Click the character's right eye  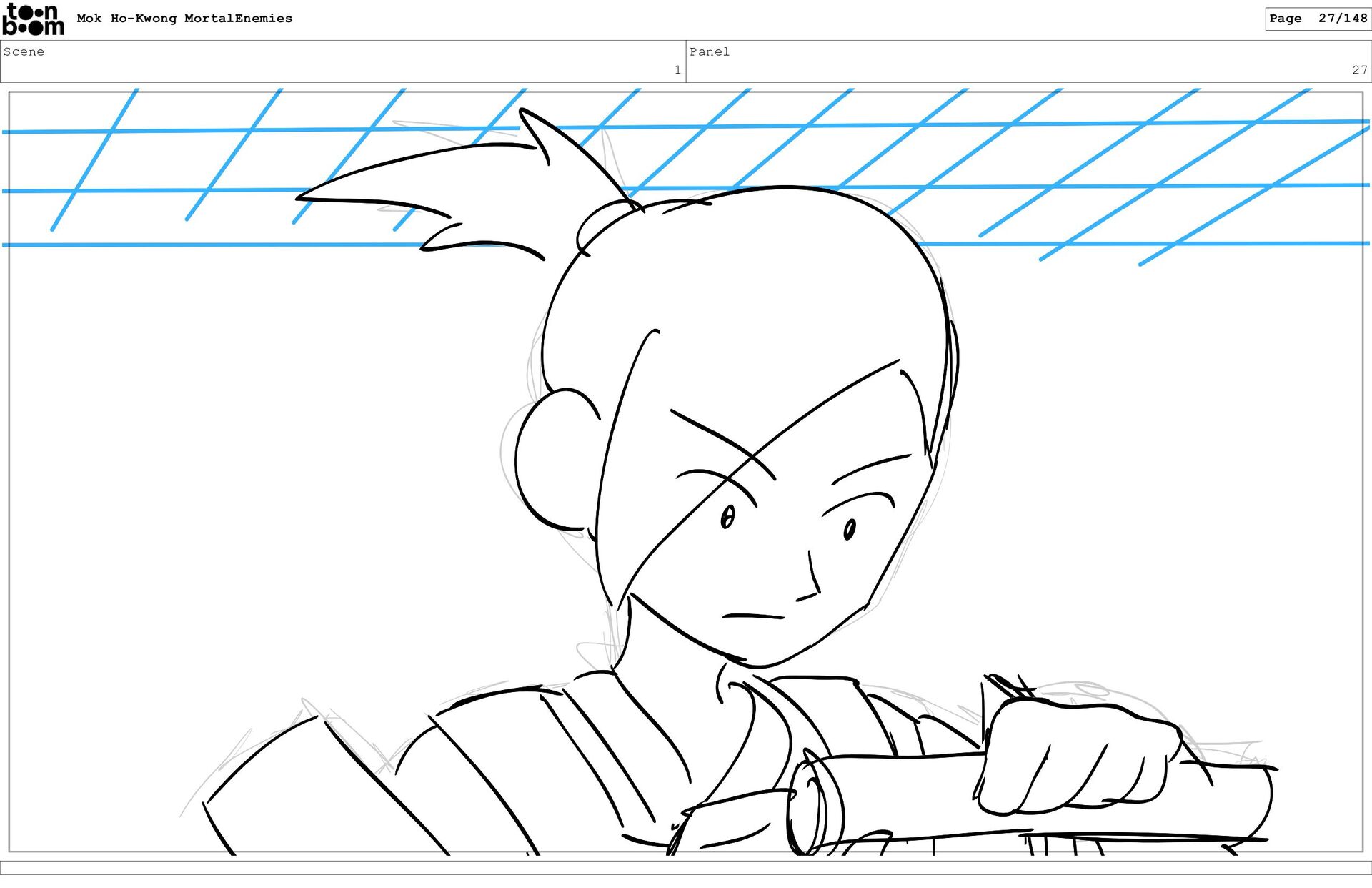pos(850,530)
